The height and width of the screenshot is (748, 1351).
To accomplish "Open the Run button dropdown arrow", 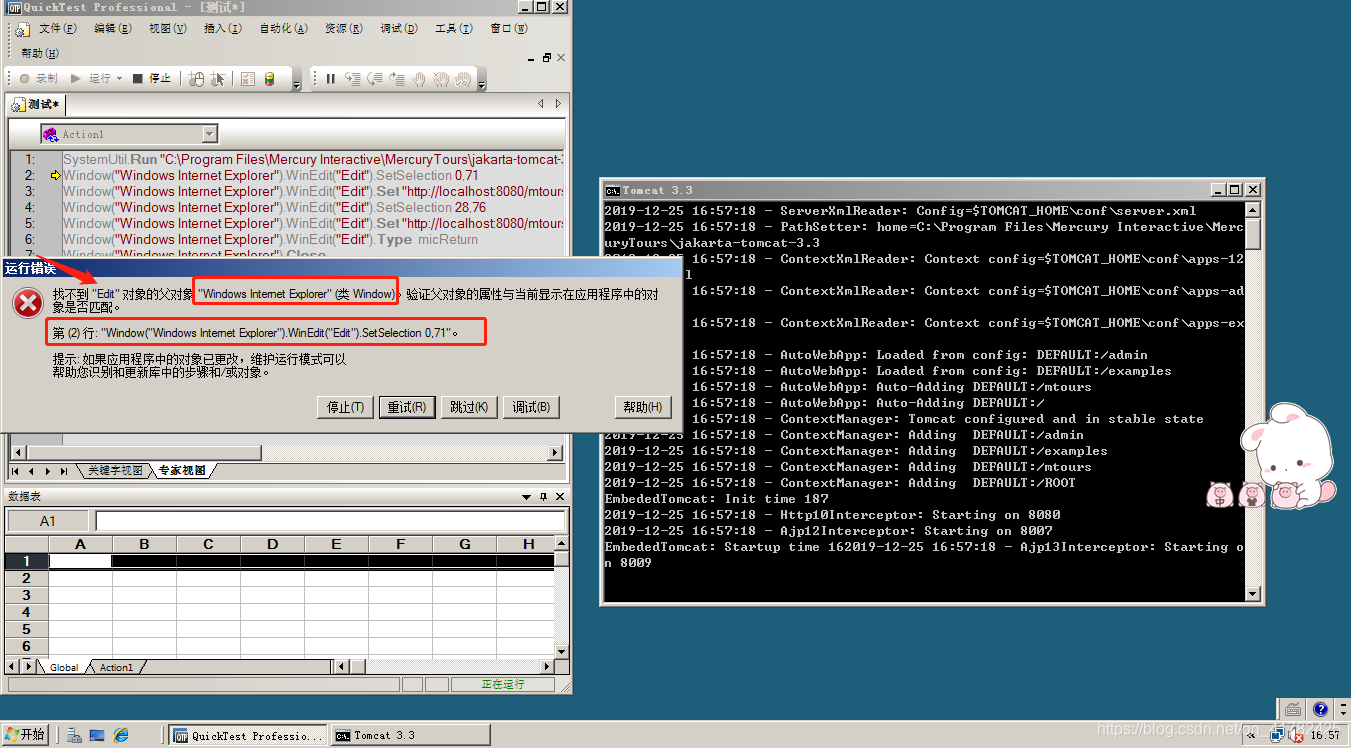I will point(120,79).
